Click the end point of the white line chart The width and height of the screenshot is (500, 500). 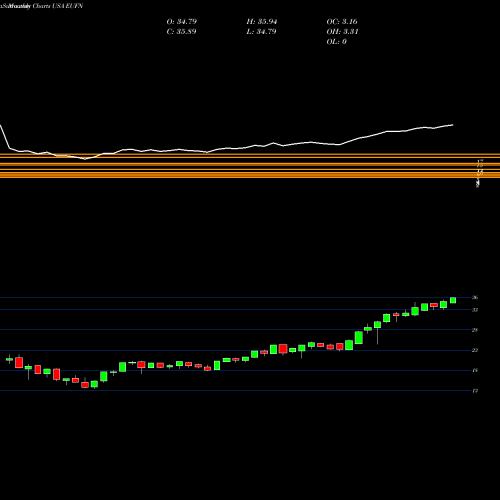453,125
